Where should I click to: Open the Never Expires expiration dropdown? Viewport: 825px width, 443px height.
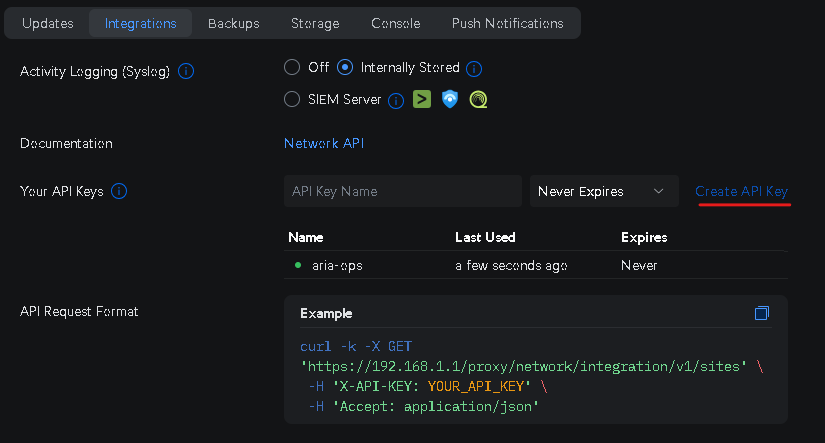tap(601, 191)
